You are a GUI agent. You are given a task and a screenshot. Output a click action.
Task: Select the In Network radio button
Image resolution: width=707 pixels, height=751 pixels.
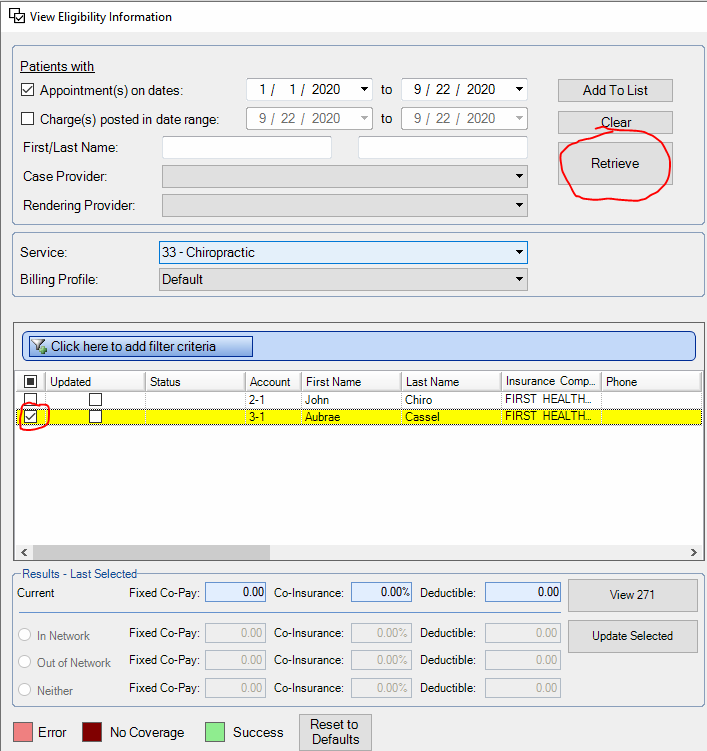tap(24, 635)
